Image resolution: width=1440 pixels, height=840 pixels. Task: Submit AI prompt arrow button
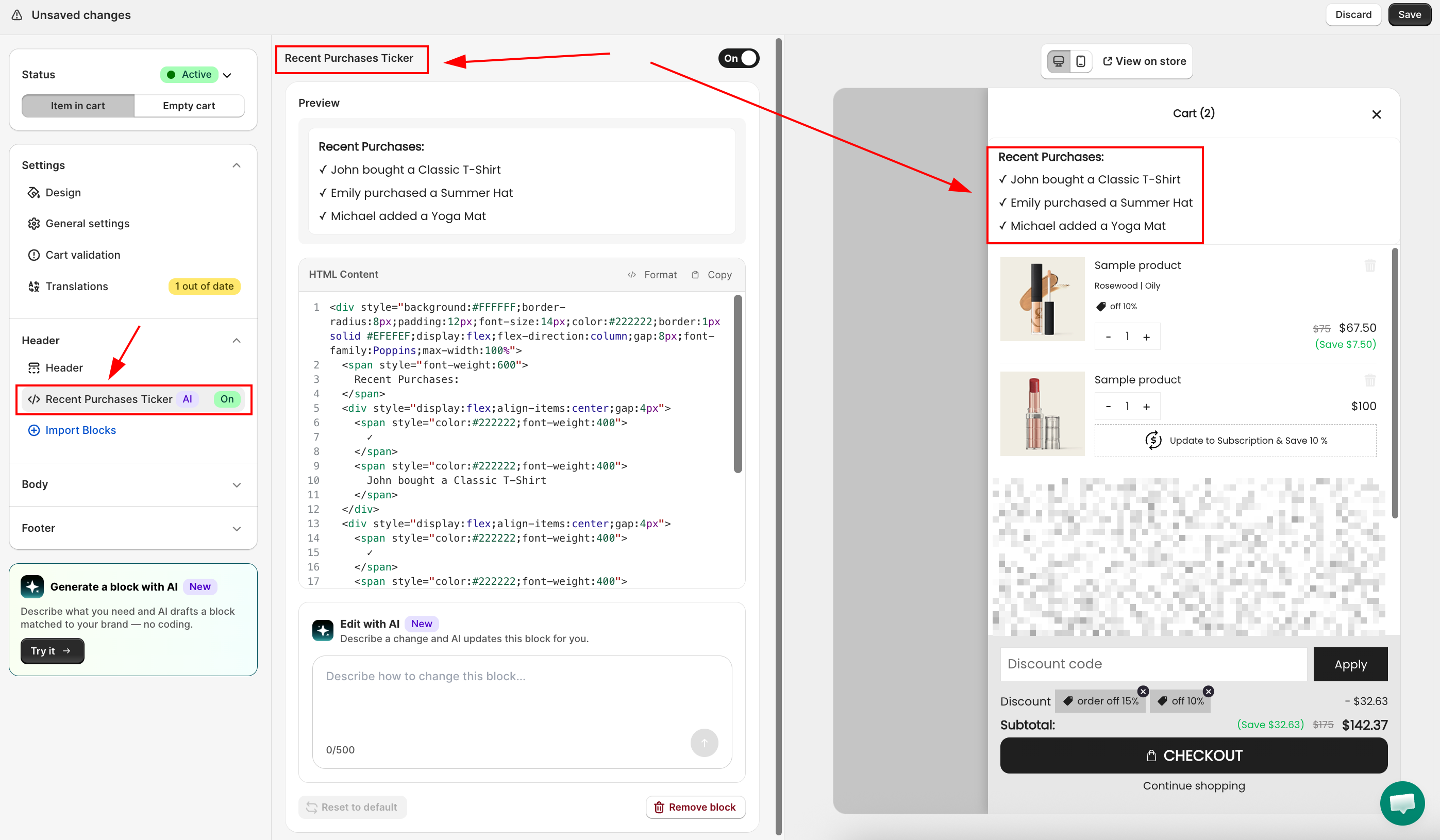(704, 742)
